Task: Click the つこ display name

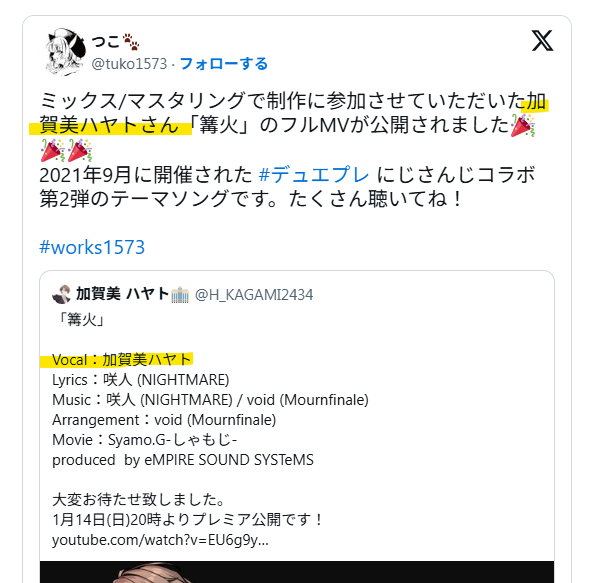Action: pos(105,41)
